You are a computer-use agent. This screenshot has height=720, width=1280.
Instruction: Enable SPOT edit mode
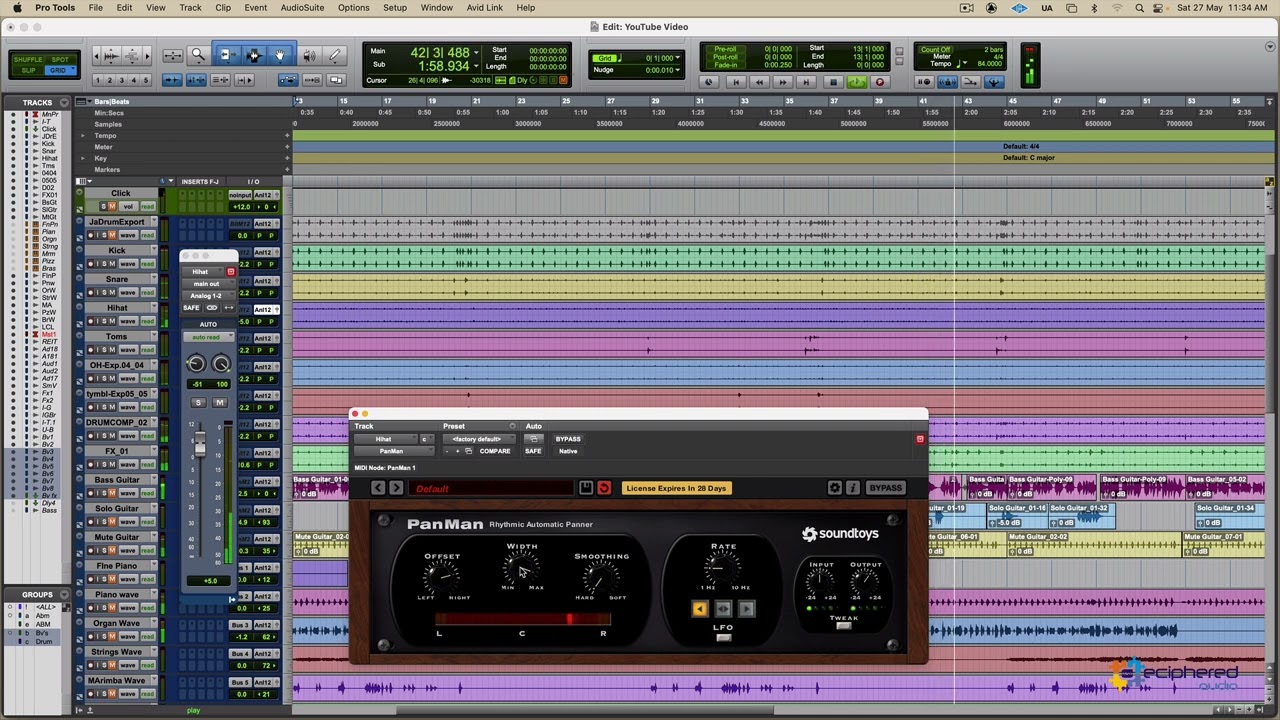click(60, 60)
